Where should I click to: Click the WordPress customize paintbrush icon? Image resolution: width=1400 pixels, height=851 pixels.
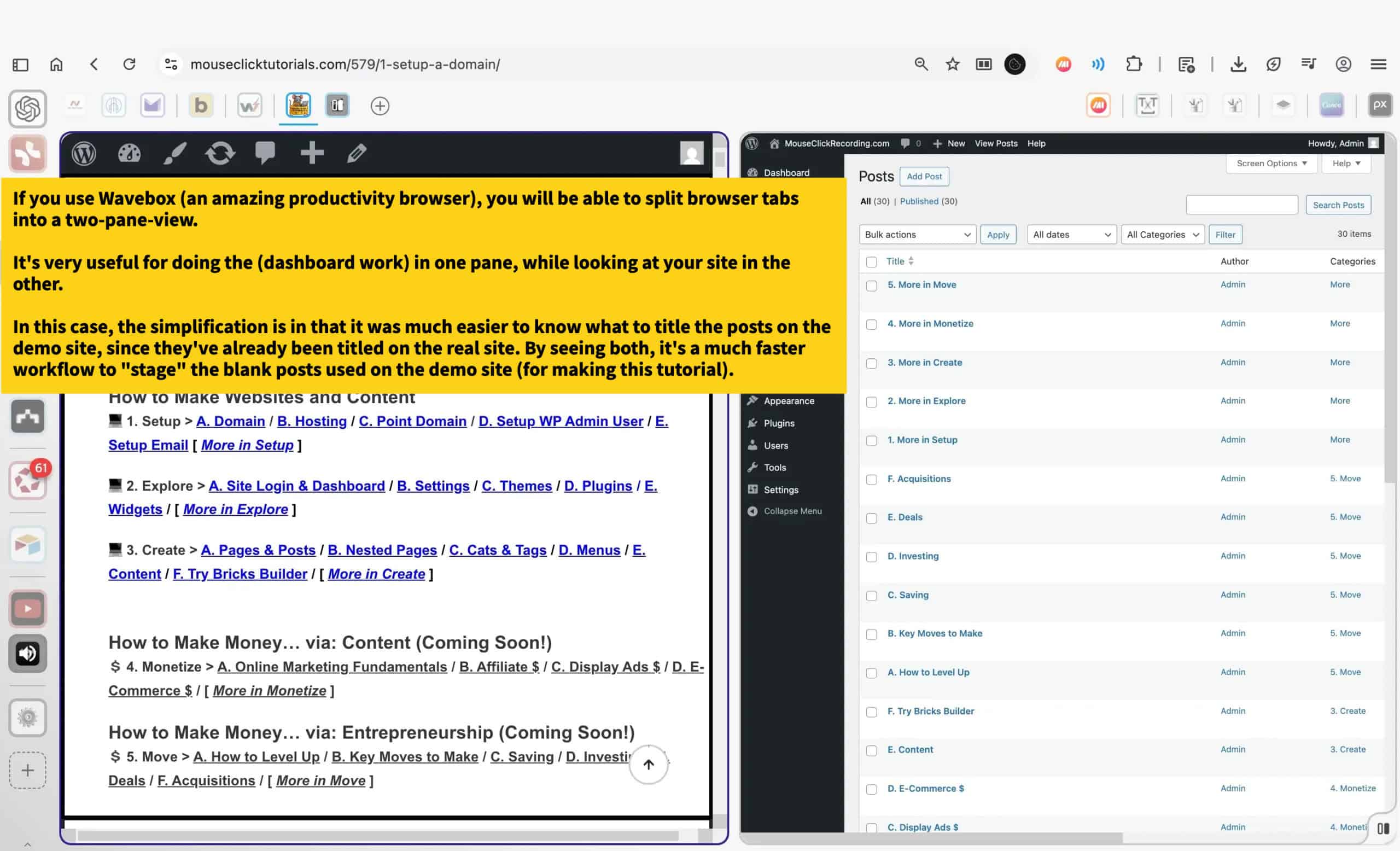coord(174,153)
